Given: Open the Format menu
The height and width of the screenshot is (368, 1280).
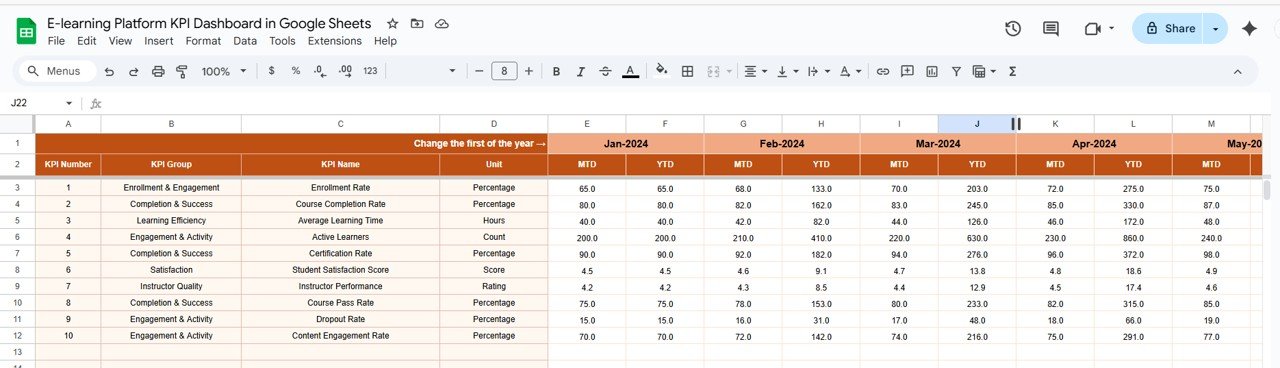Looking at the screenshot, I should click(204, 41).
